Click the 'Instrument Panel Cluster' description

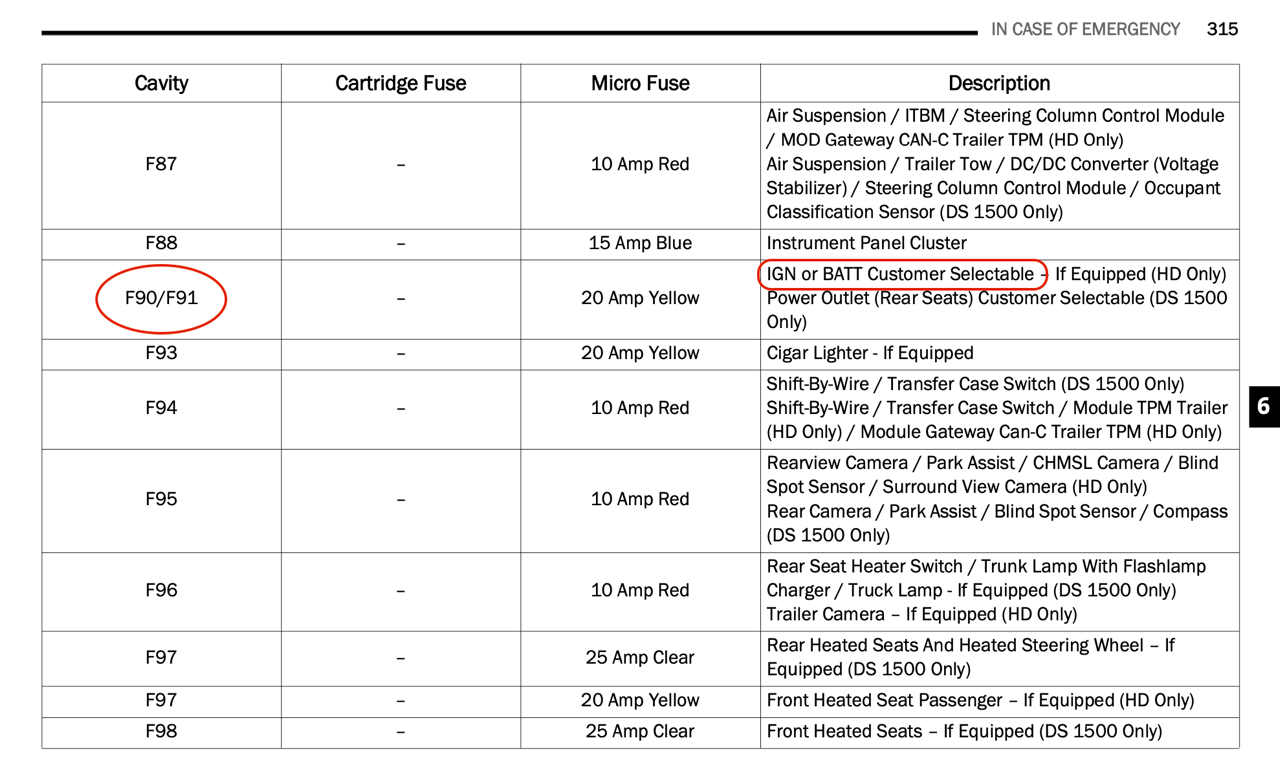tap(866, 243)
